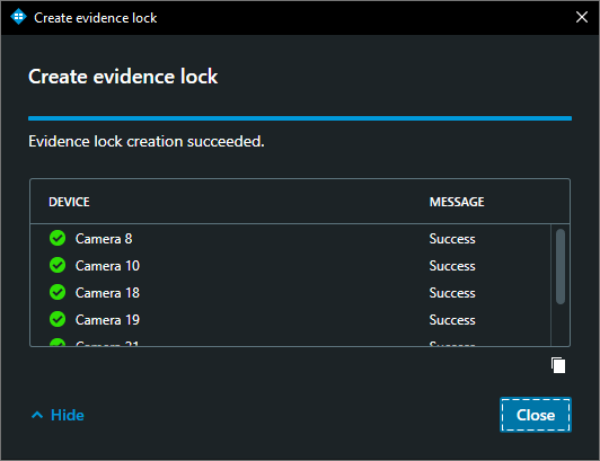Select the green check icon next to Camera 18

pos(57,292)
